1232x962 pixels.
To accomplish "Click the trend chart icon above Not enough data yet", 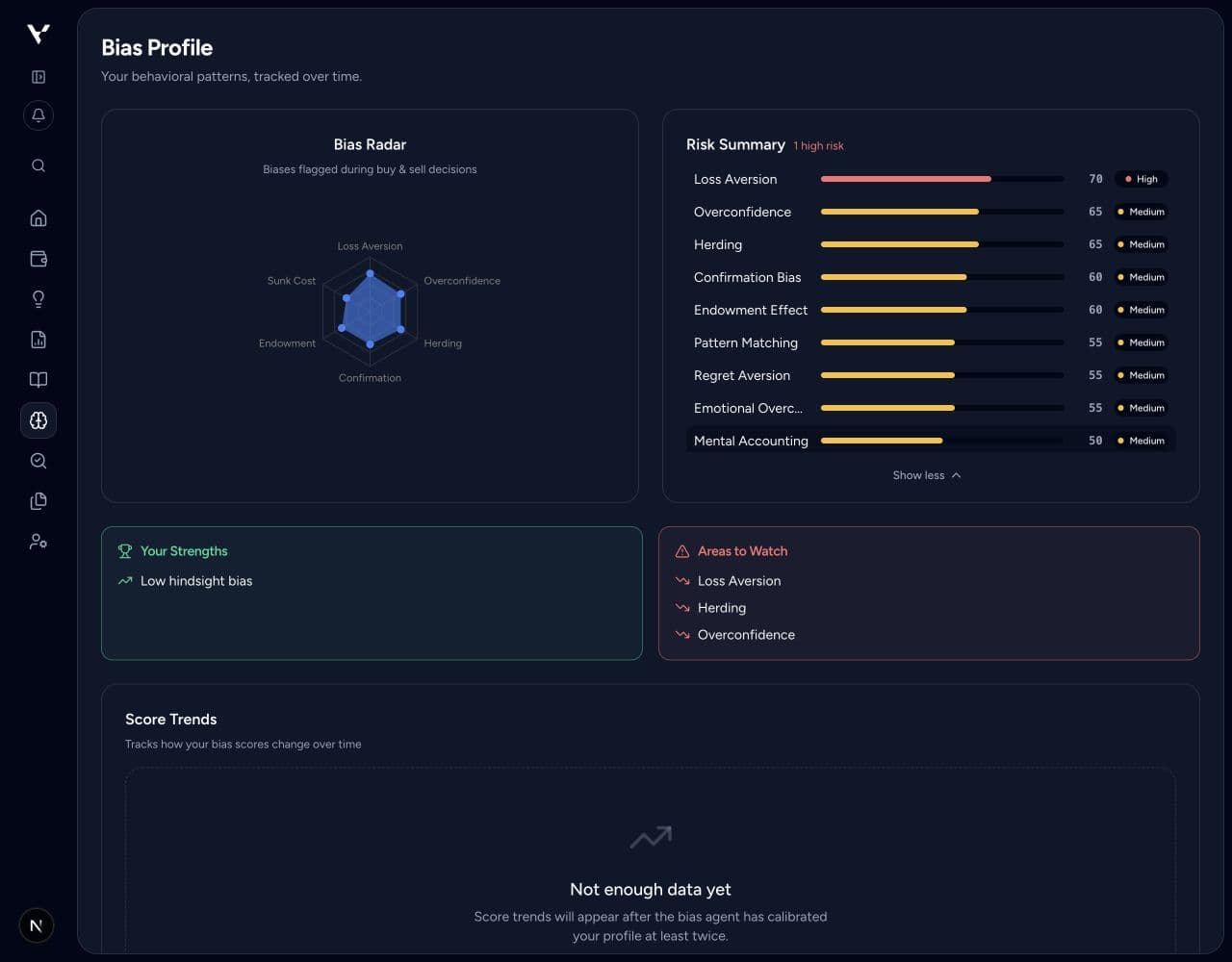I will tap(651, 837).
